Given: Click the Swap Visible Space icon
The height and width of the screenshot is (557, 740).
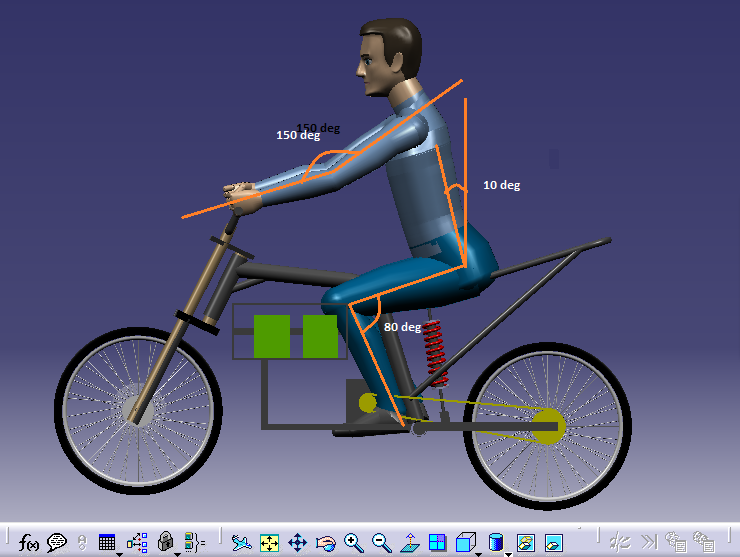Looking at the screenshot, I should (554, 543).
